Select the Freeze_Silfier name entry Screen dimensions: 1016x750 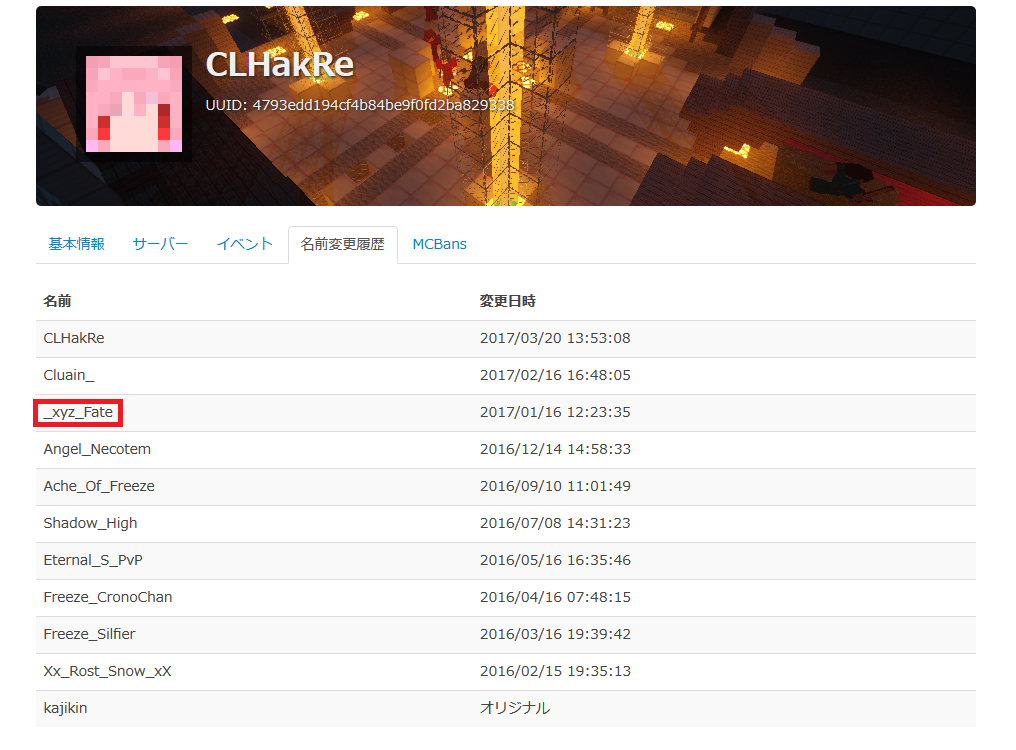[x=89, y=634]
